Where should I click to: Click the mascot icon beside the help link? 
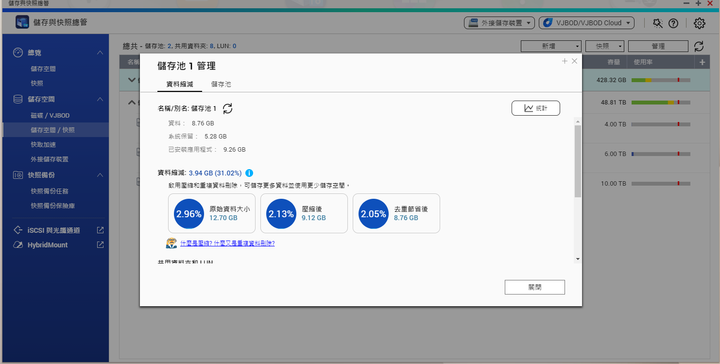click(x=171, y=243)
